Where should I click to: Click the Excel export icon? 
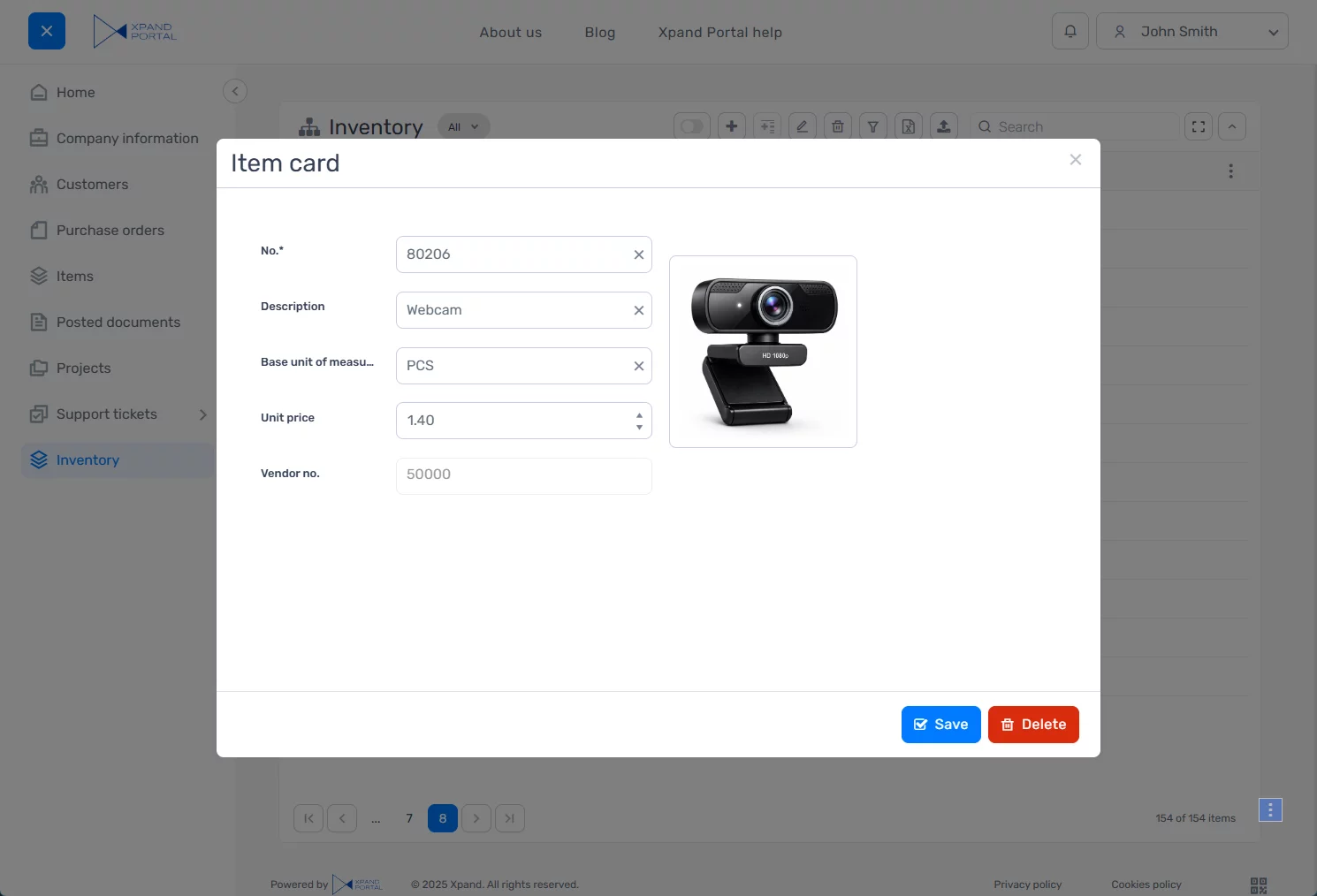point(908,126)
